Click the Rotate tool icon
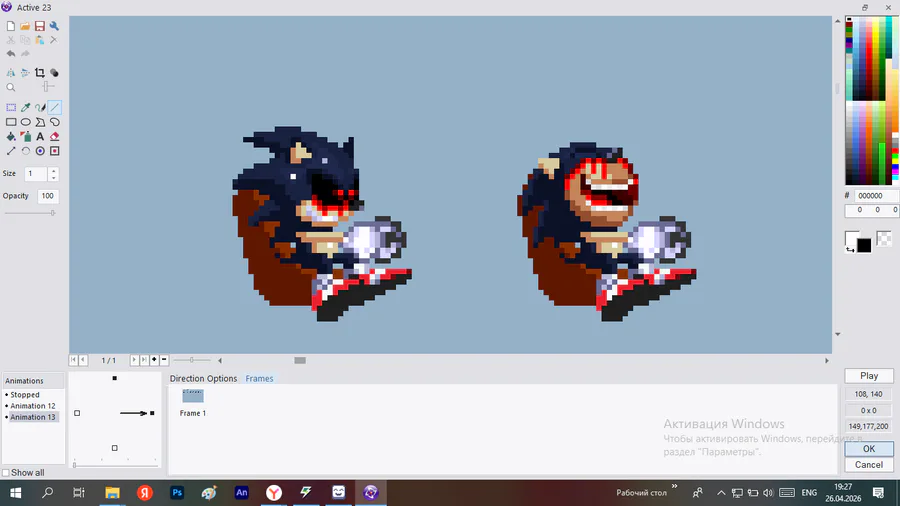 25,151
